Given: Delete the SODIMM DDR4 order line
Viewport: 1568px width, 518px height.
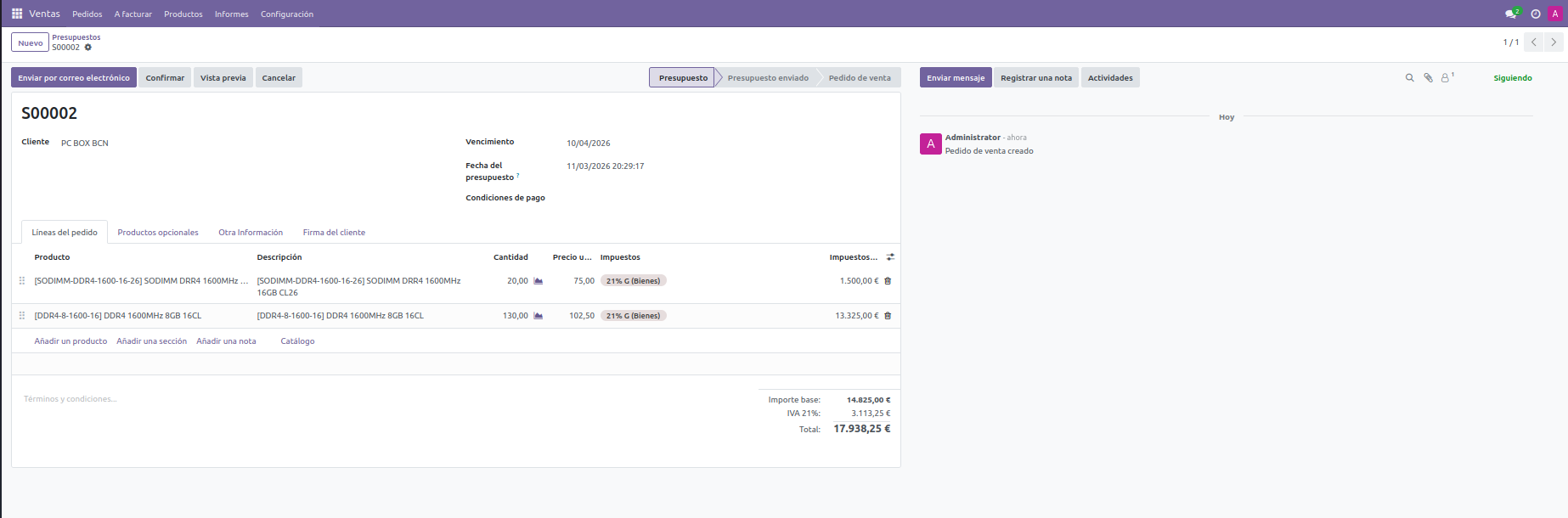Looking at the screenshot, I should pyautogui.click(x=888, y=281).
